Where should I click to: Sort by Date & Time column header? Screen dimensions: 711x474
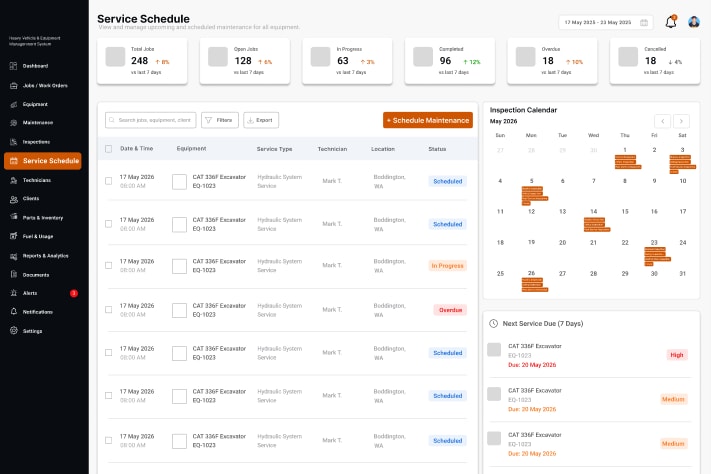tap(136, 149)
